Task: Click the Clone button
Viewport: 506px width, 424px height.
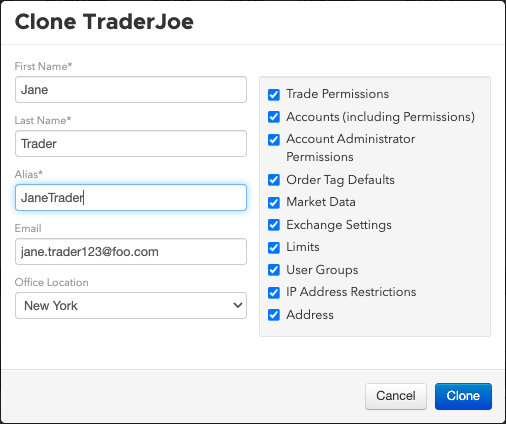Action: click(x=463, y=396)
